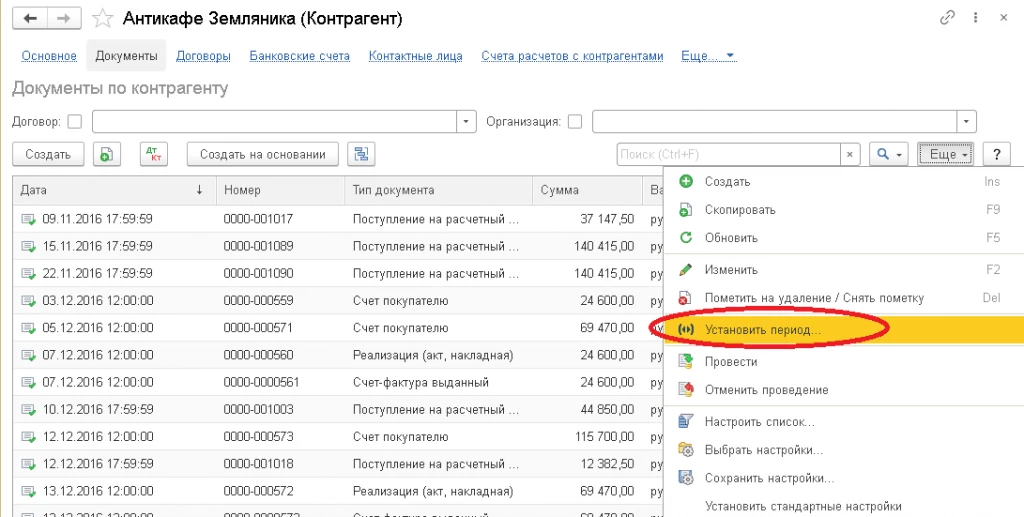Viewport: 1024px width, 517px height.
Task: Expand the Организация dropdown list
Action: 967,122
